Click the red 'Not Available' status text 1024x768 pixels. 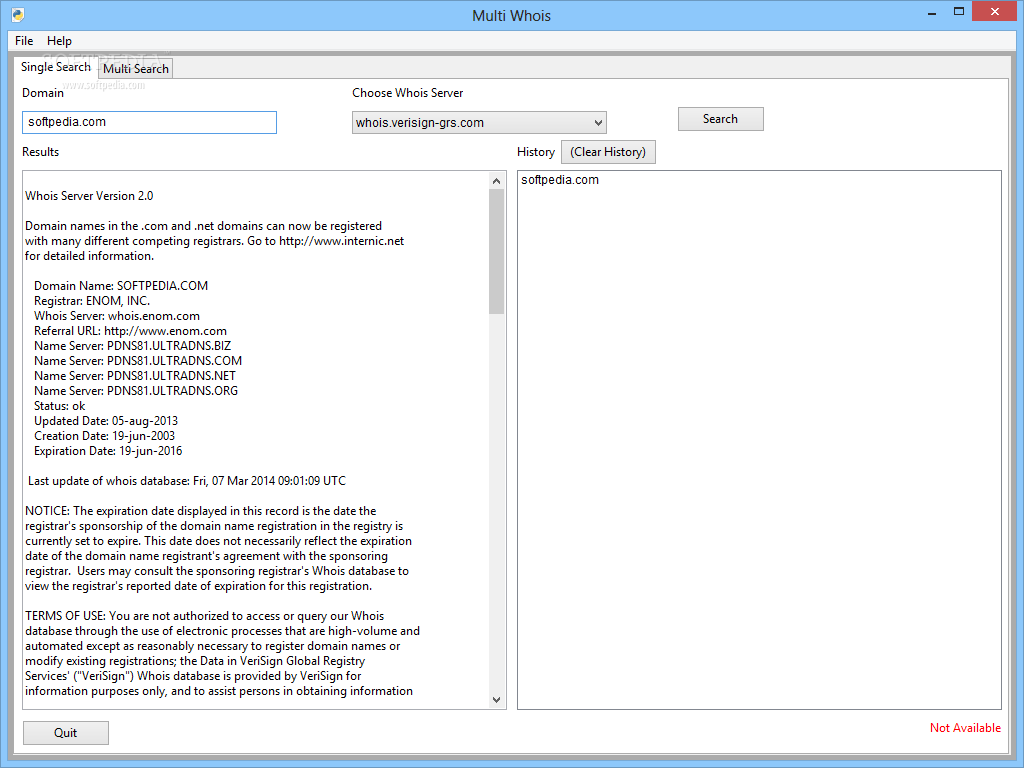965,728
